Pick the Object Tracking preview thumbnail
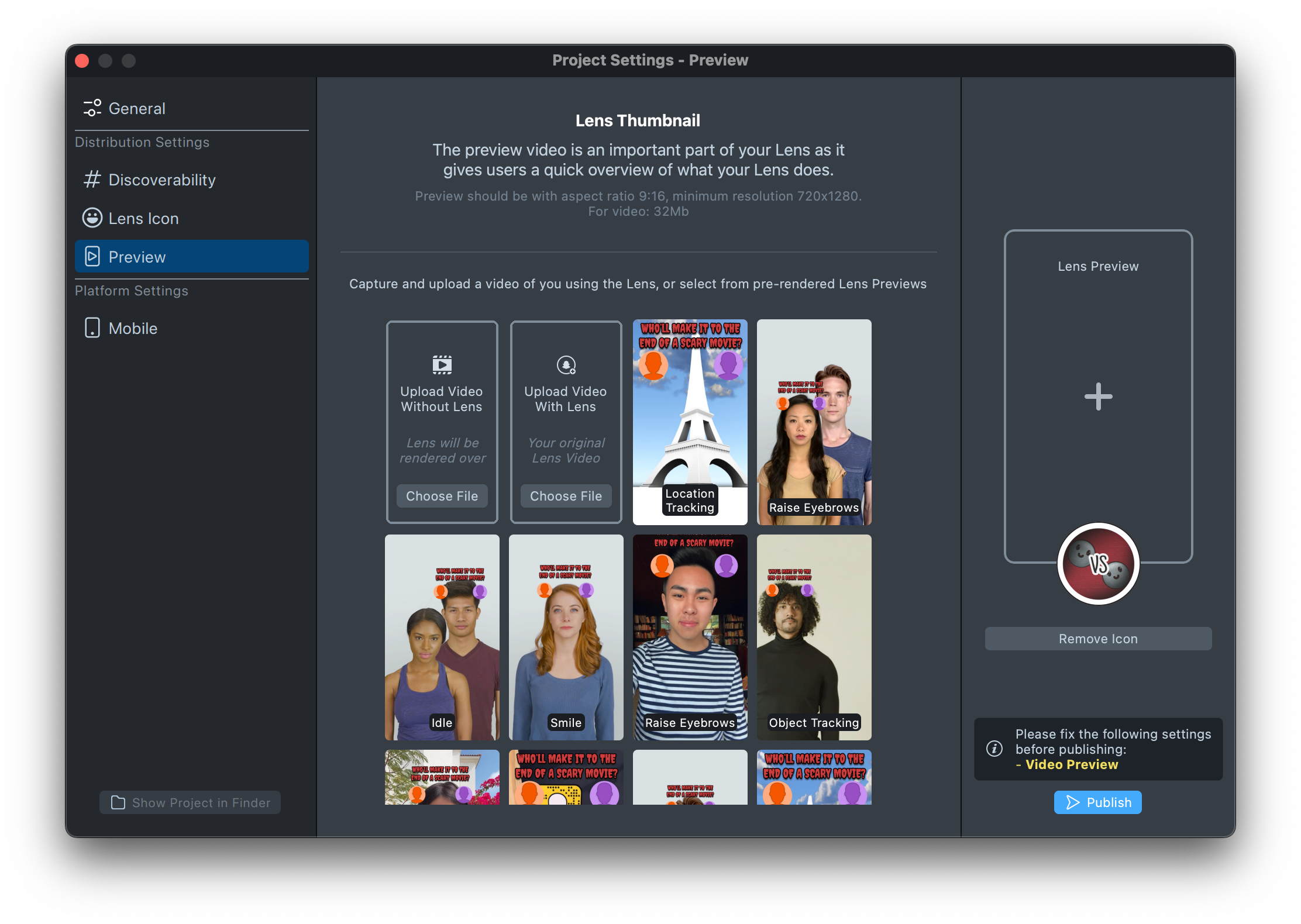The image size is (1301, 924). click(x=814, y=636)
